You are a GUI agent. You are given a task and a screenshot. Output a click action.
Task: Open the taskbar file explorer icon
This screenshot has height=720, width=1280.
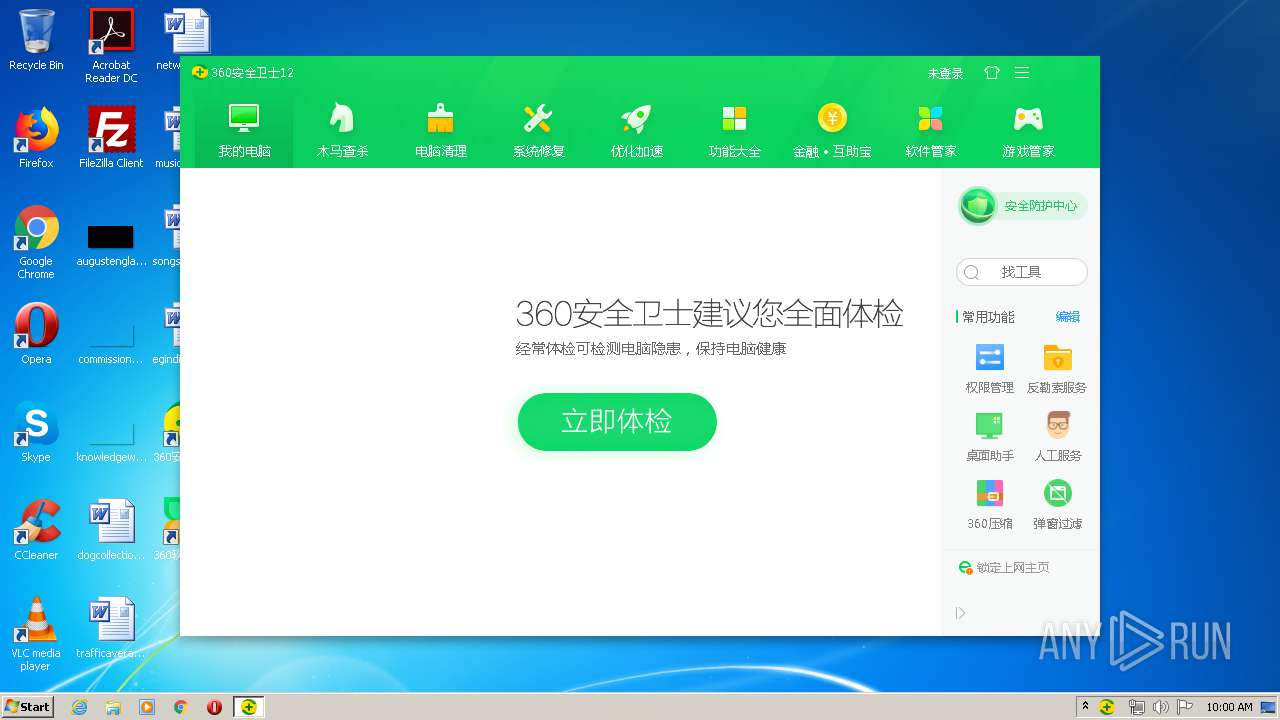tap(113, 707)
